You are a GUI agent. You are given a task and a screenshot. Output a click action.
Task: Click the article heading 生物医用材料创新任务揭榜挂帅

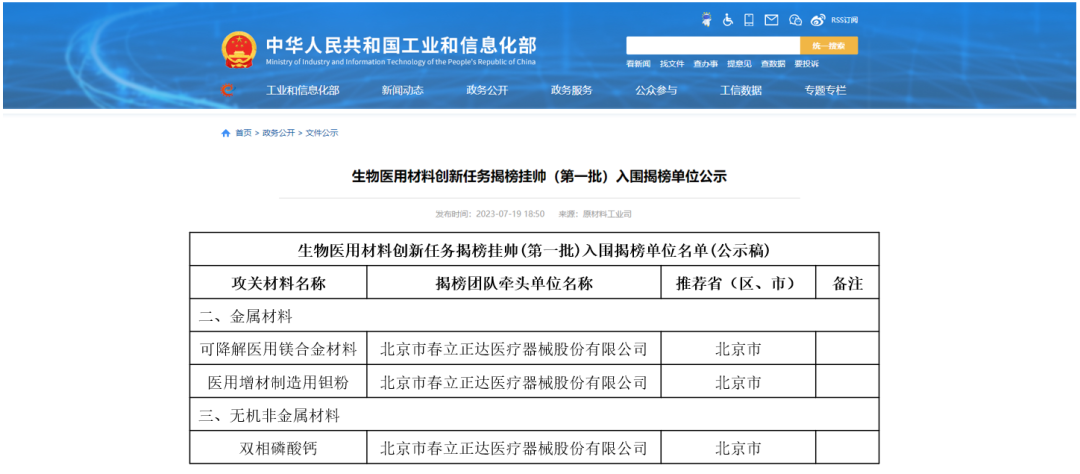539,177
